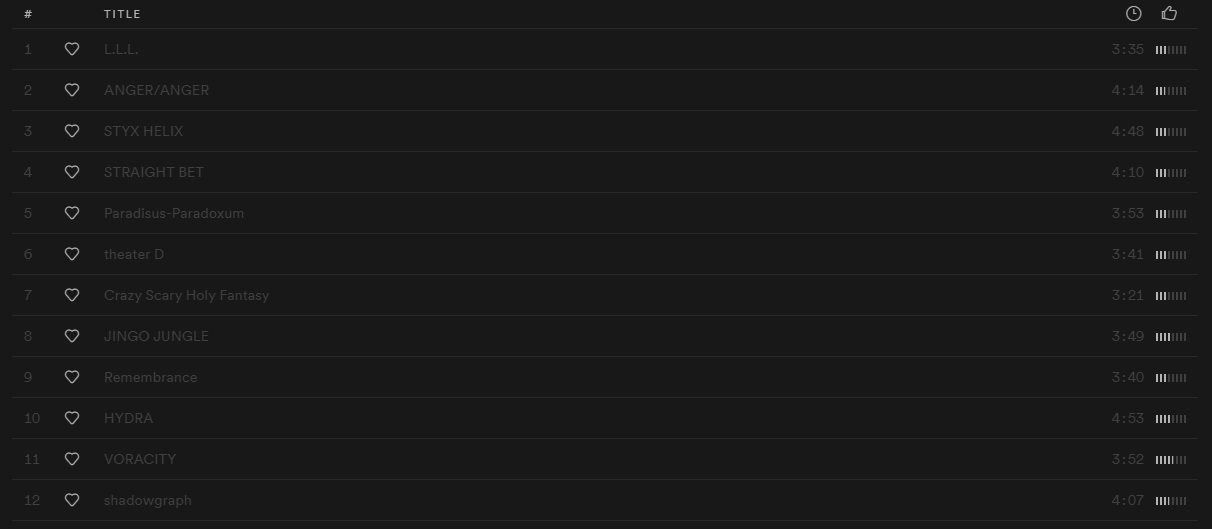Save STYX HELIX using its heart icon

(72, 131)
